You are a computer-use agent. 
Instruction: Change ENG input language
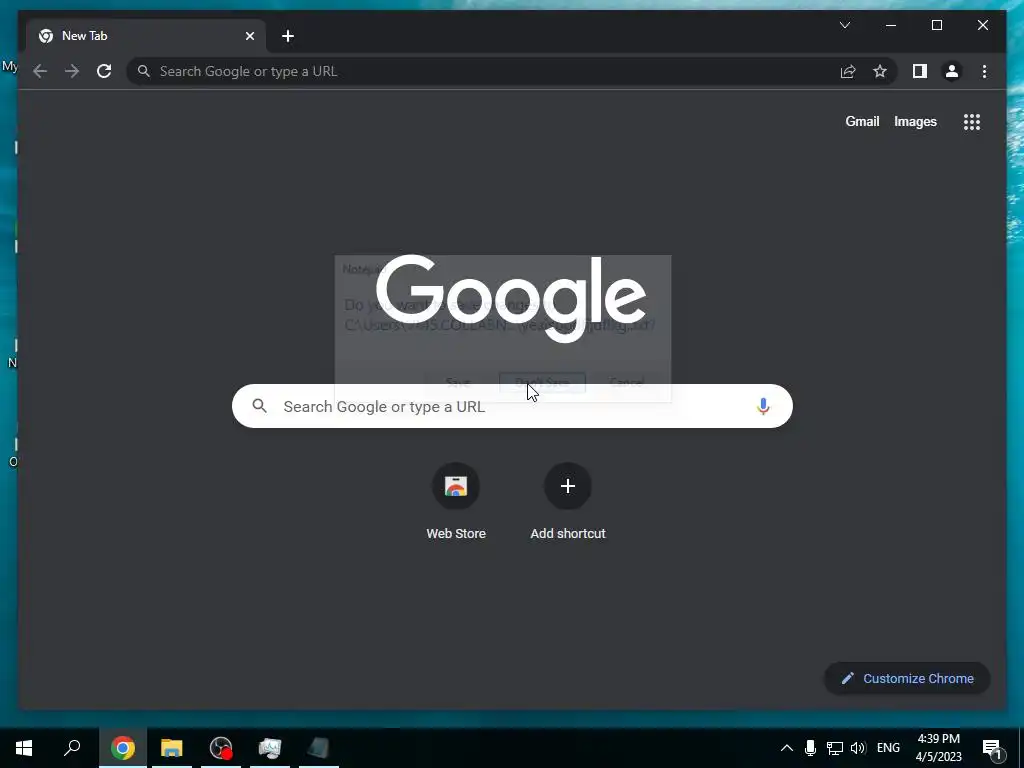888,748
